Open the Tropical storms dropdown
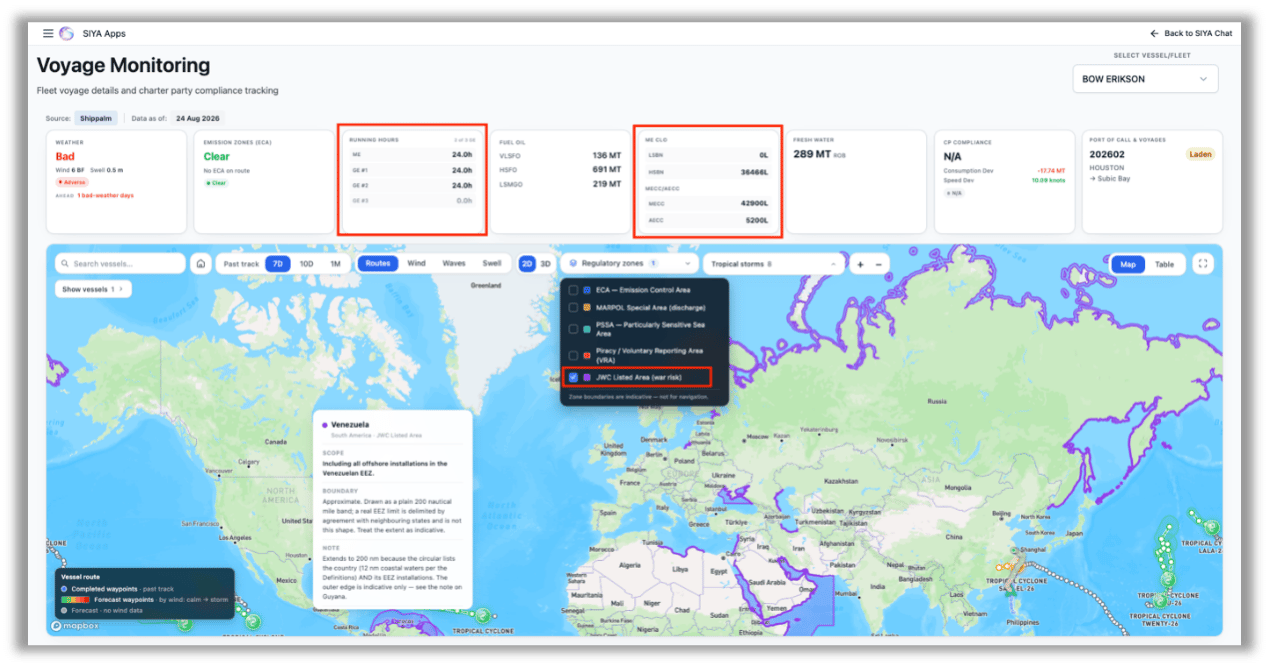Viewport: 1274px width, 672px height. [773, 264]
